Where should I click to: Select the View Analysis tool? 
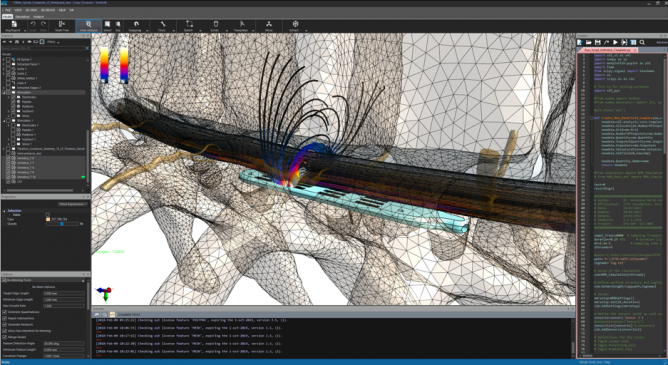click(88, 26)
